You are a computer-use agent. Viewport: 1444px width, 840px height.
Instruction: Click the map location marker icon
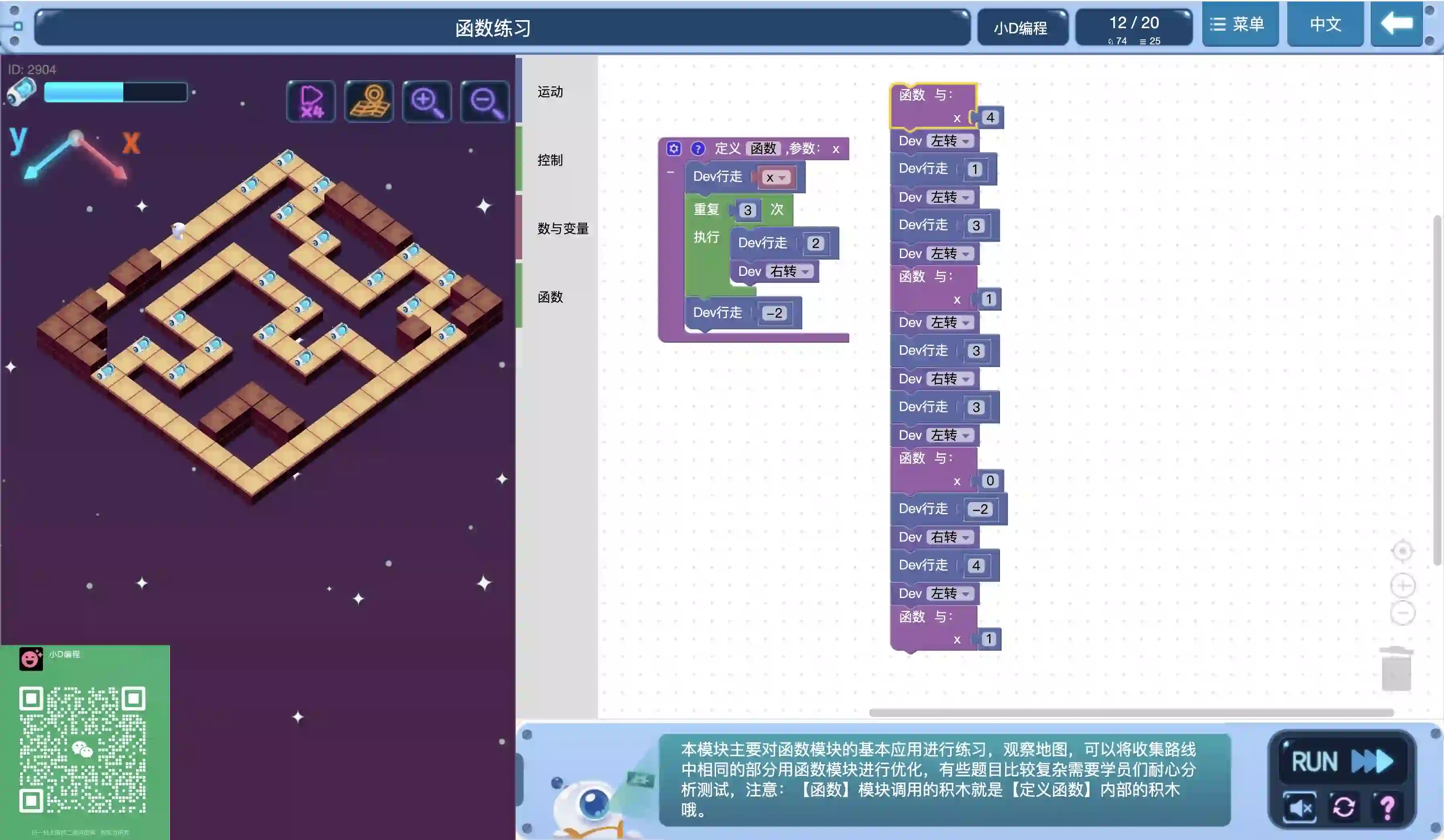pos(369,102)
